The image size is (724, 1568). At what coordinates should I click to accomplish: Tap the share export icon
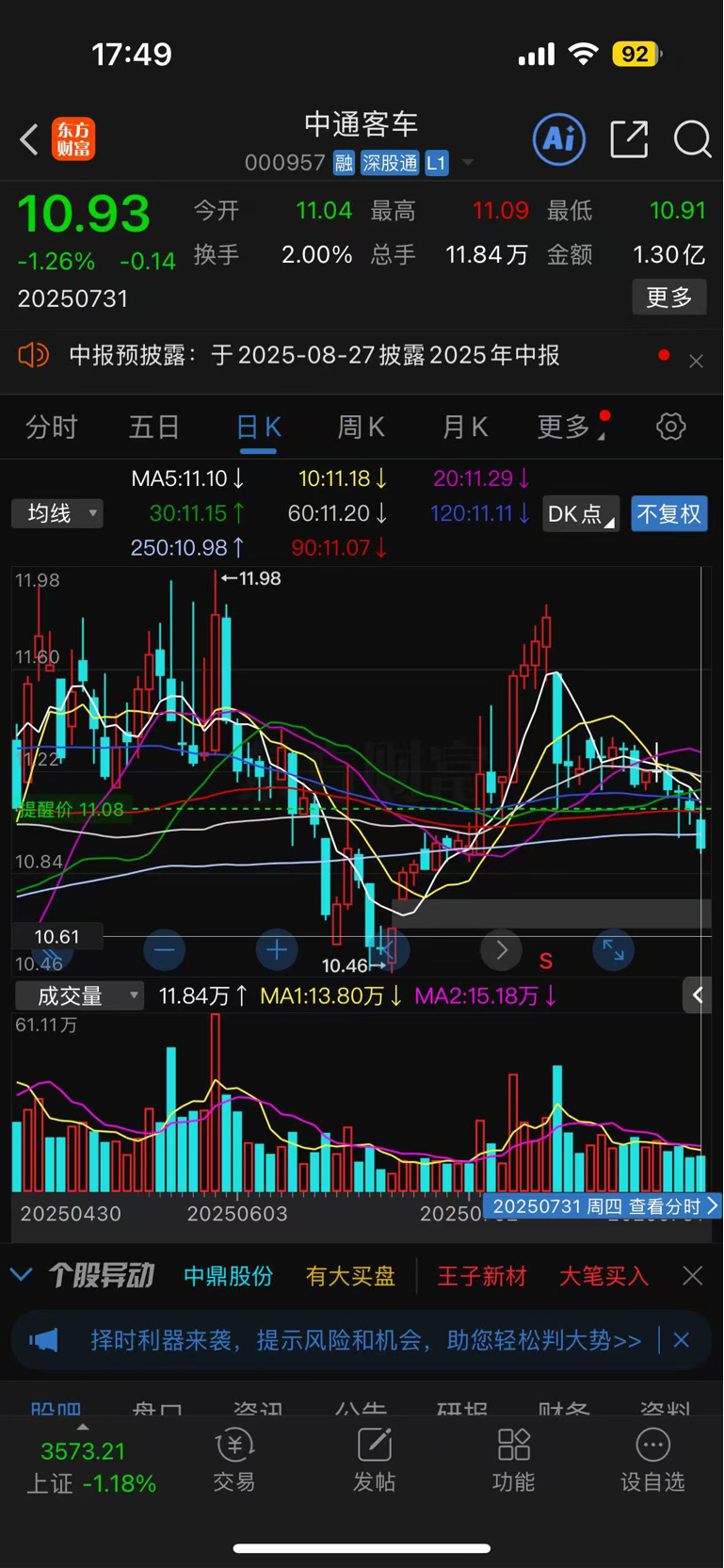coord(629,139)
